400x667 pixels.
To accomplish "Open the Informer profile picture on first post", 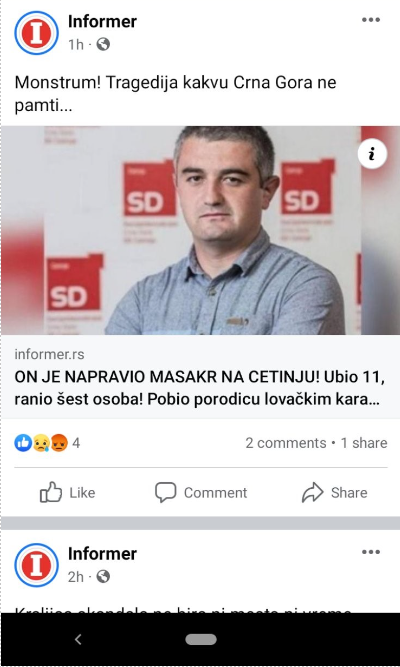I will [36, 33].
